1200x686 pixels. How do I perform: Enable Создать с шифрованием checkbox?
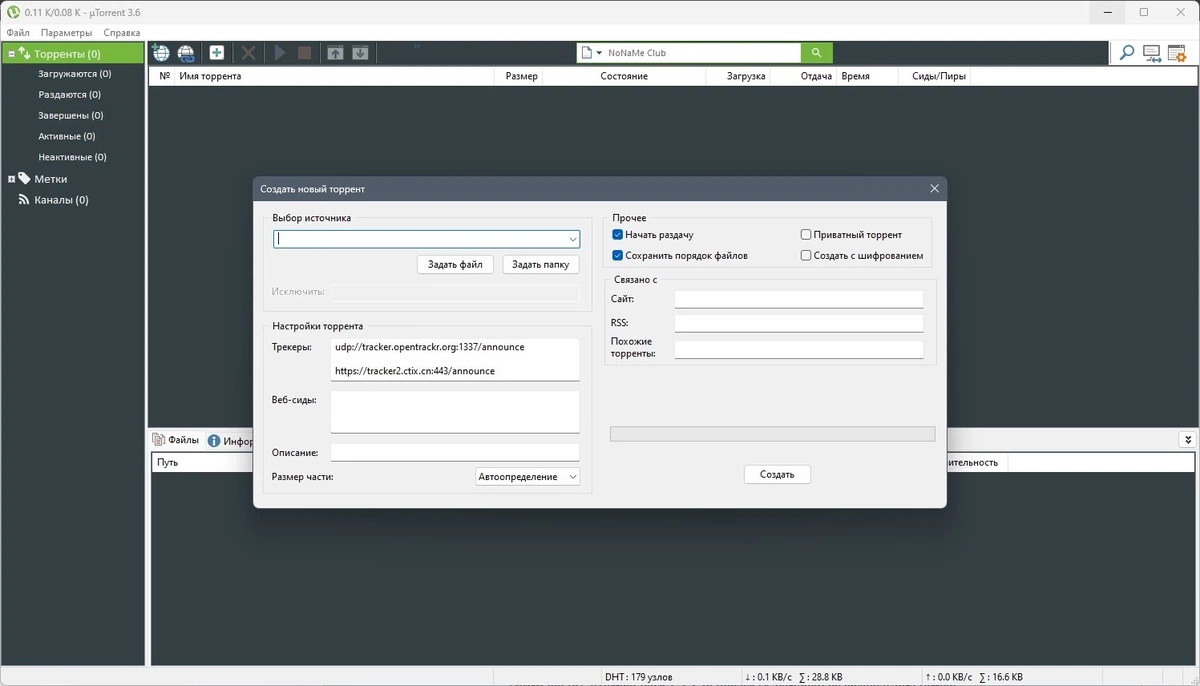[806, 256]
